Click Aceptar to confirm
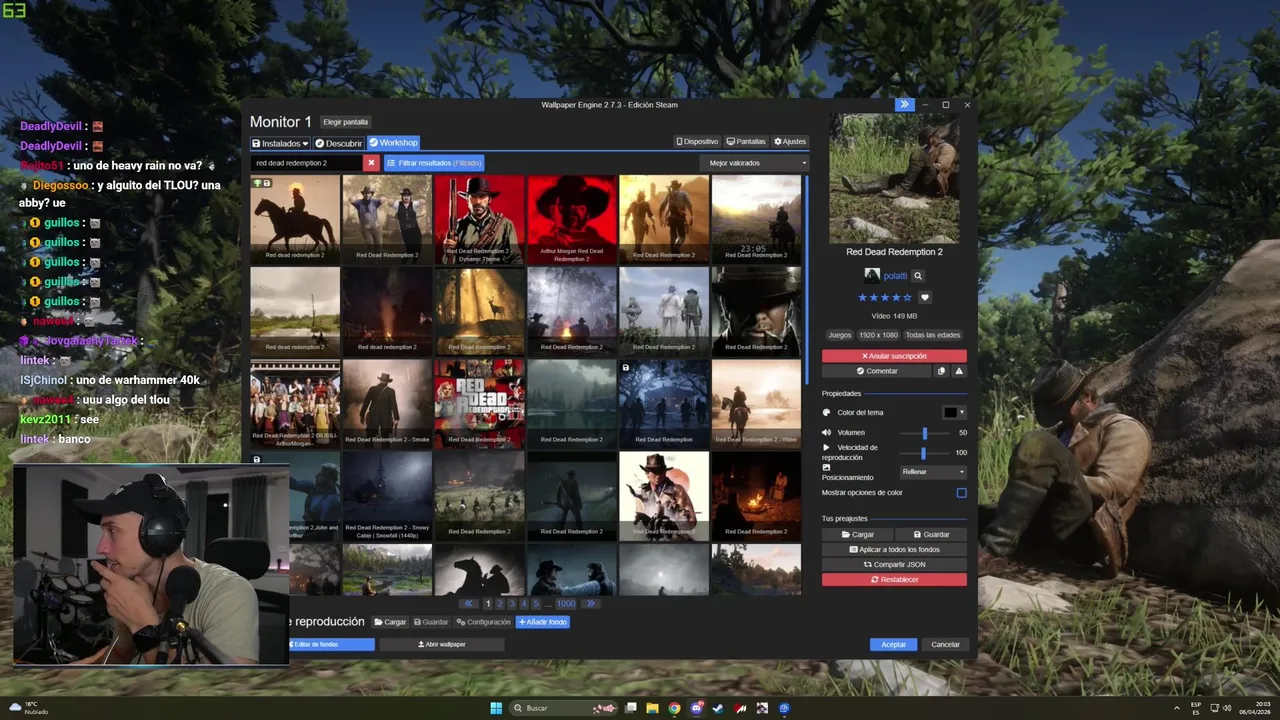The width and height of the screenshot is (1280, 720). 893,645
